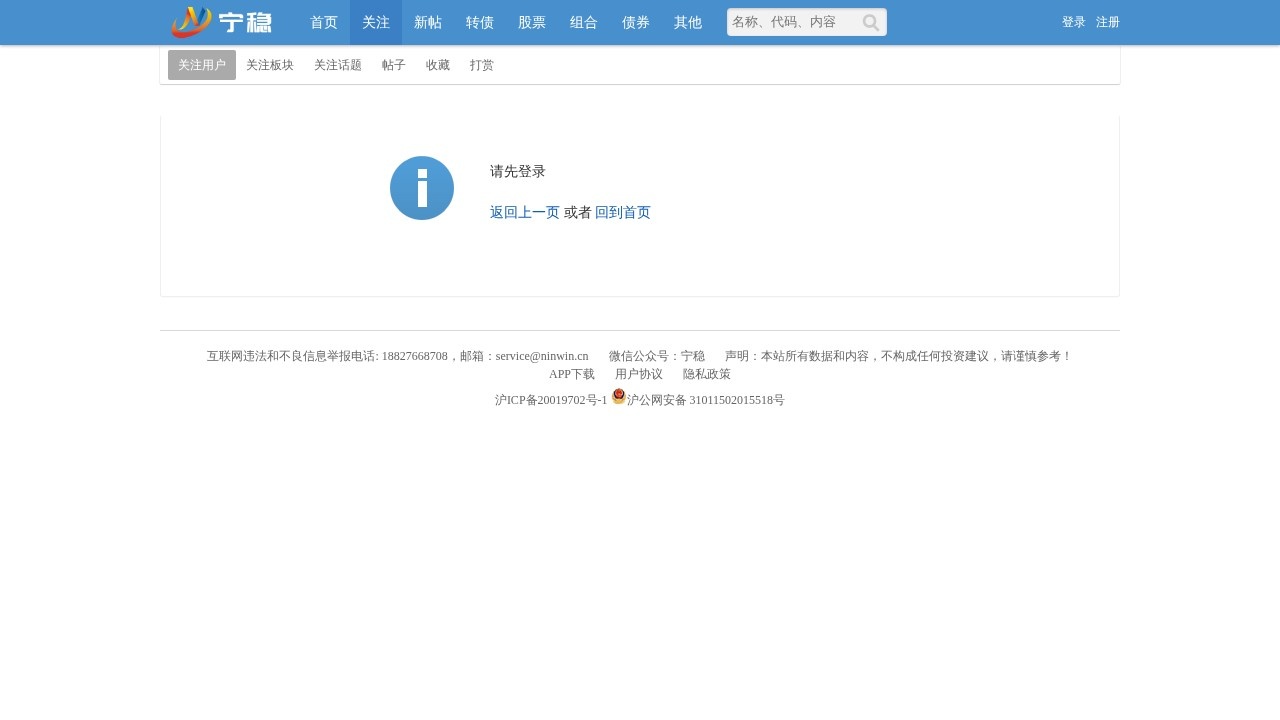
Task: Switch to the 打赏 tab
Action: [482, 65]
